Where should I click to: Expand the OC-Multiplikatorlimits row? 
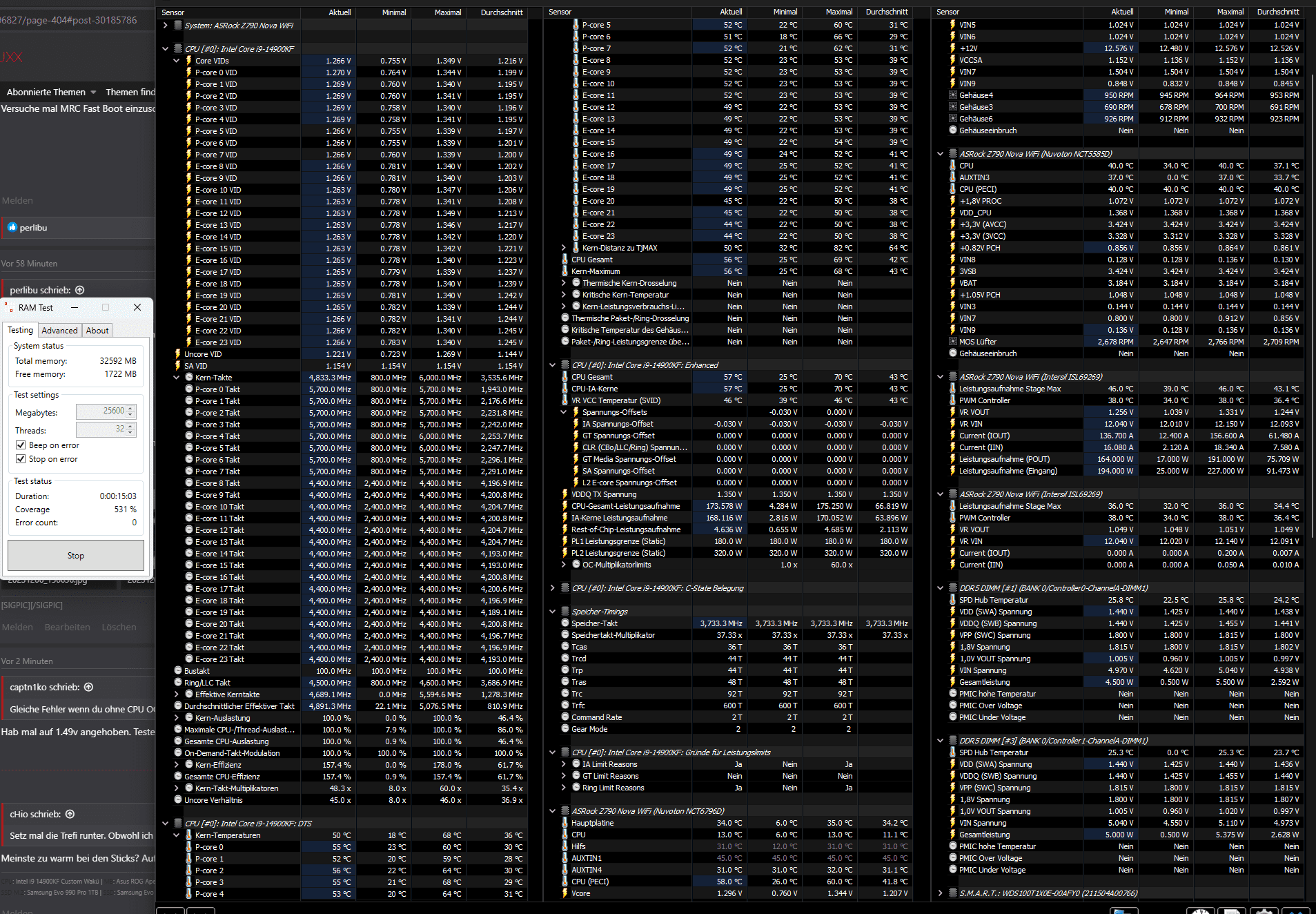563,565
